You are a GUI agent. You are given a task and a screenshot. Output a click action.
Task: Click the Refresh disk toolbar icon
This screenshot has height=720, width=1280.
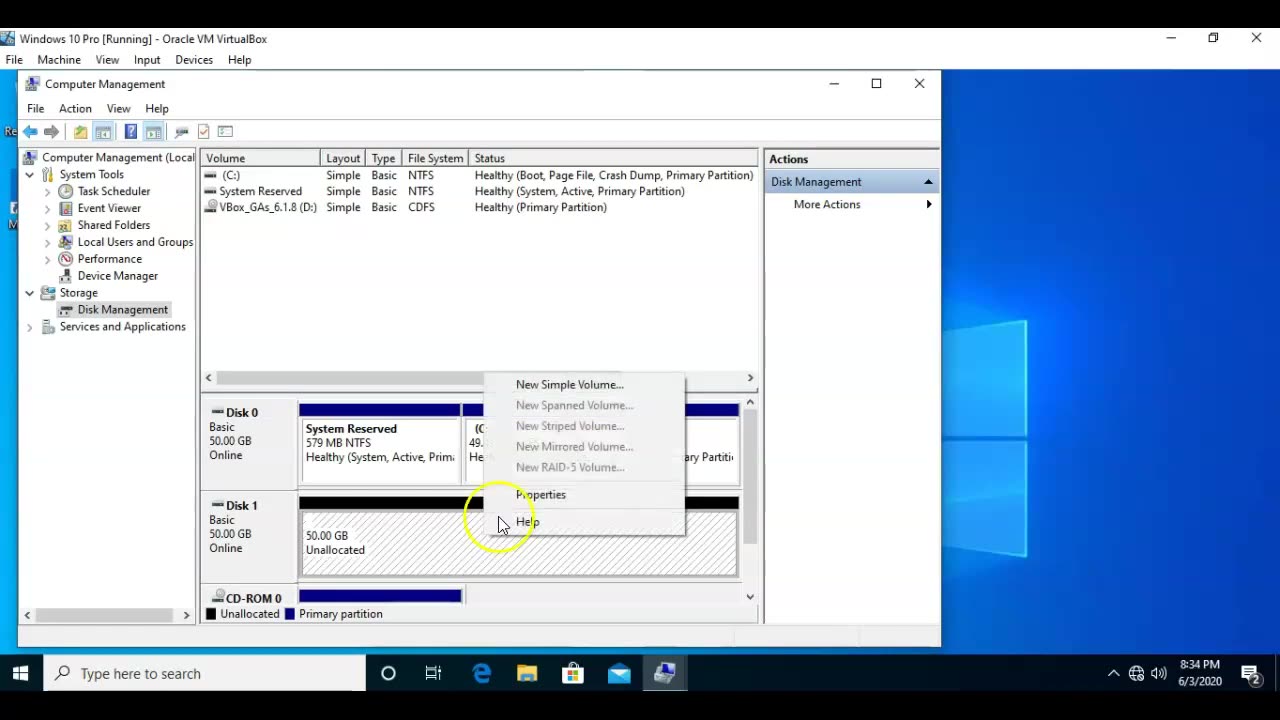[x=181, y=132]
